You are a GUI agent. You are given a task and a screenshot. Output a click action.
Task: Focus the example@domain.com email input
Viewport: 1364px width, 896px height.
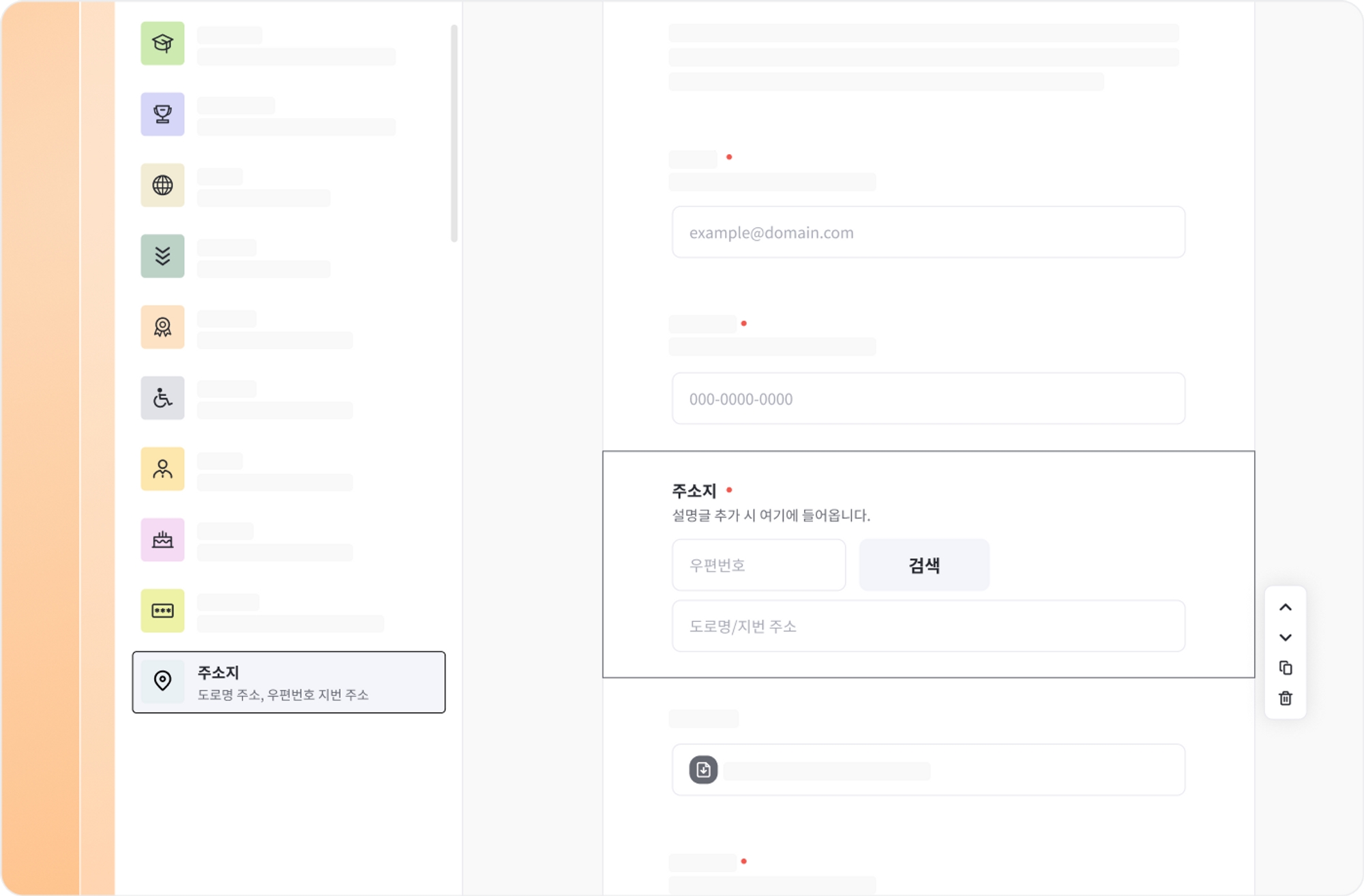(928, 233)
